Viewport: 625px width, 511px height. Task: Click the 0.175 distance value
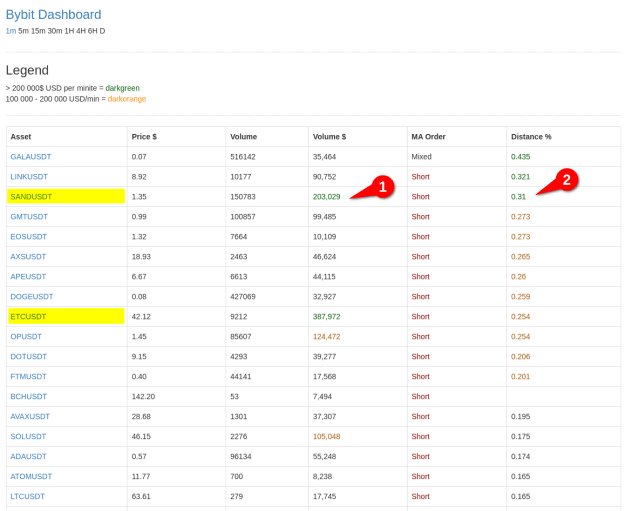tap(521, 436)
